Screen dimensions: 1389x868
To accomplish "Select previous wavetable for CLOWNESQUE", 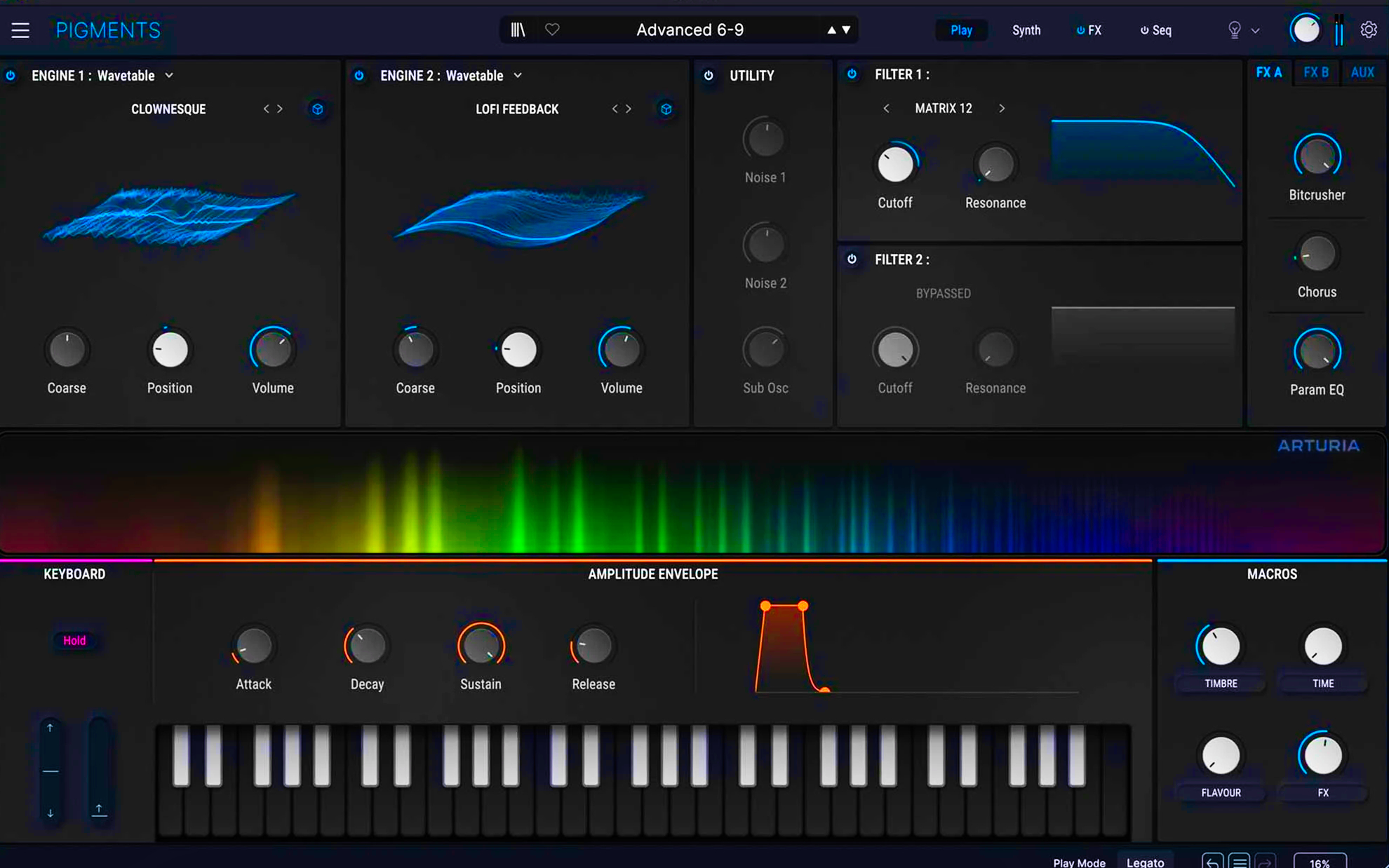I will pos(266,109).
